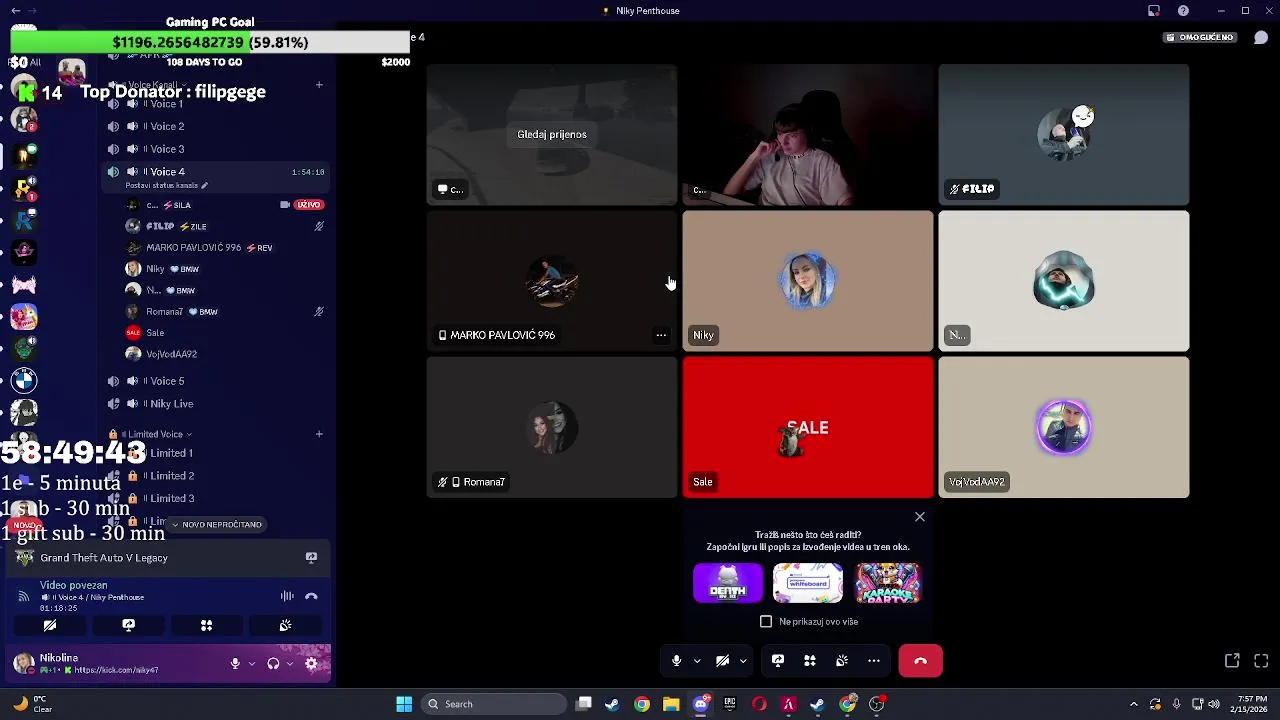The width and height of the screenshot is (1280, 720).
Task: Open Windows Start menu
Action: click(404, 704)
